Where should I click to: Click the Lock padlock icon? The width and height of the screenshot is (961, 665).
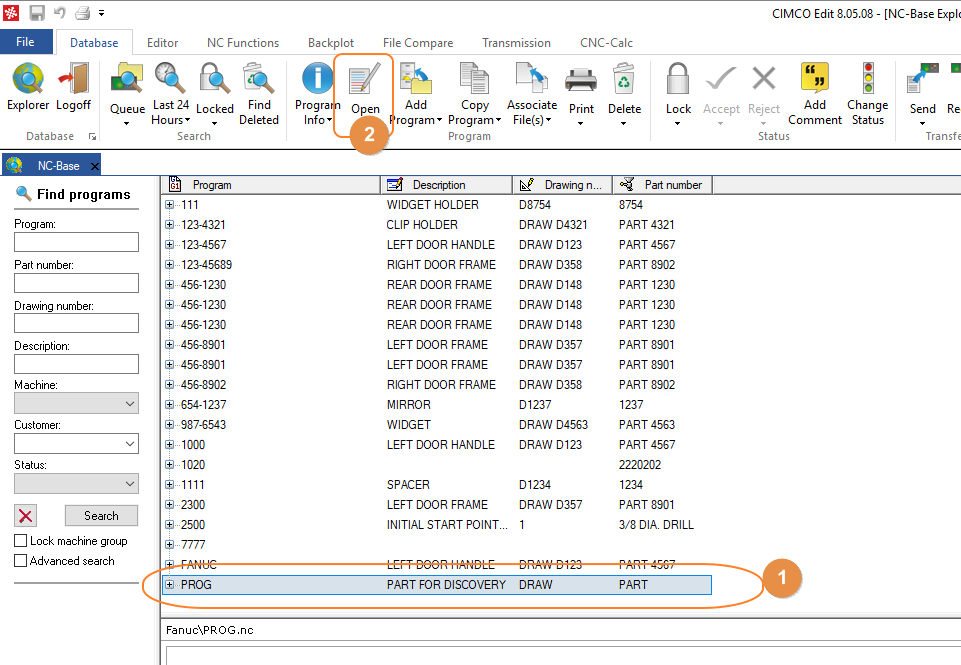[x=678, y=78]
